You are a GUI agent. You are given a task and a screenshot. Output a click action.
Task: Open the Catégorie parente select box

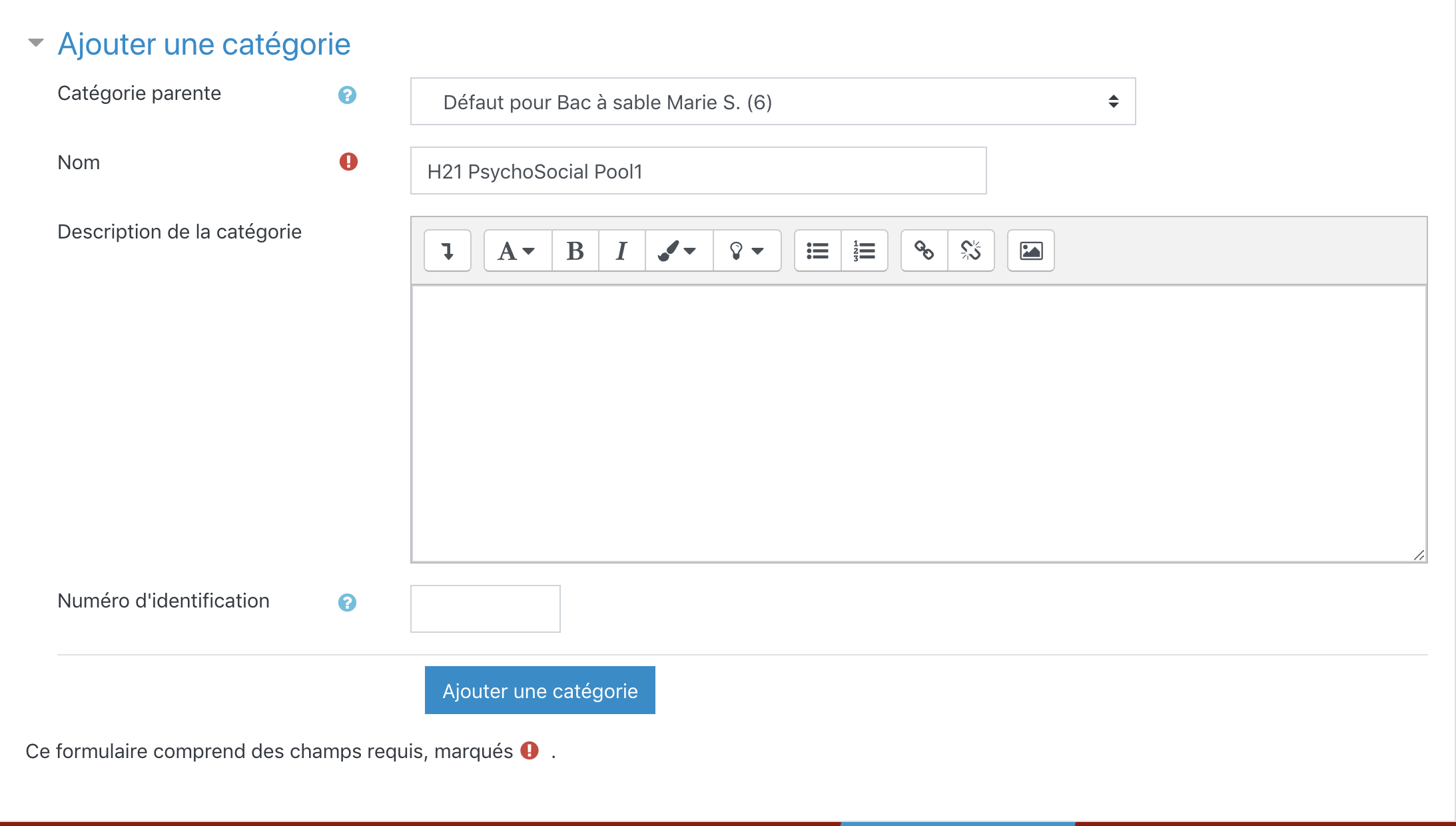(x=773, y=102)
